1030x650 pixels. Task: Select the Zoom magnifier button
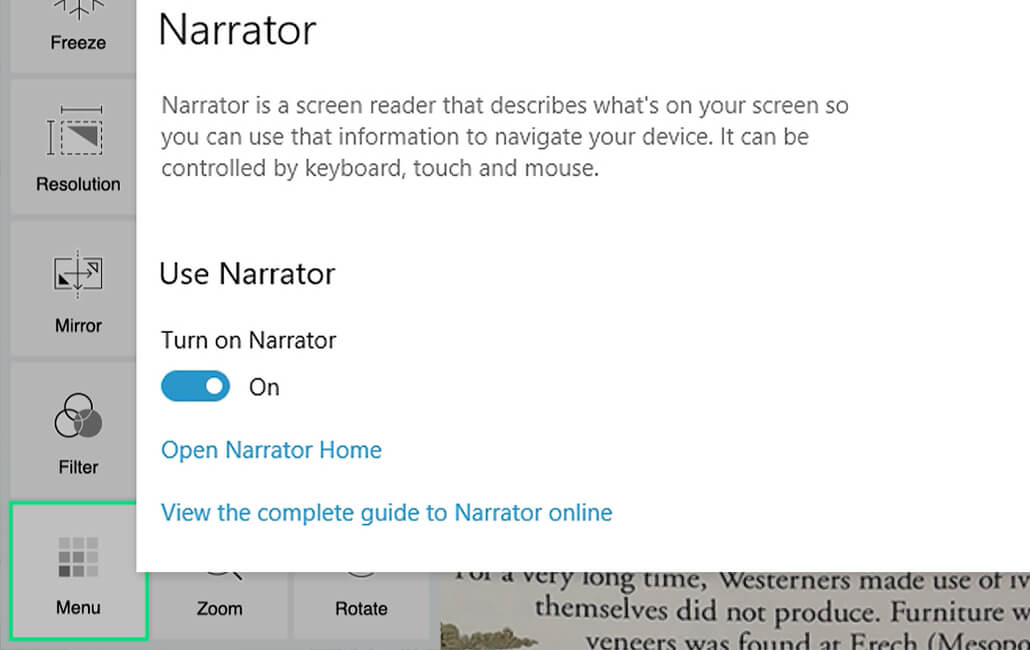(x=220, y=601)
